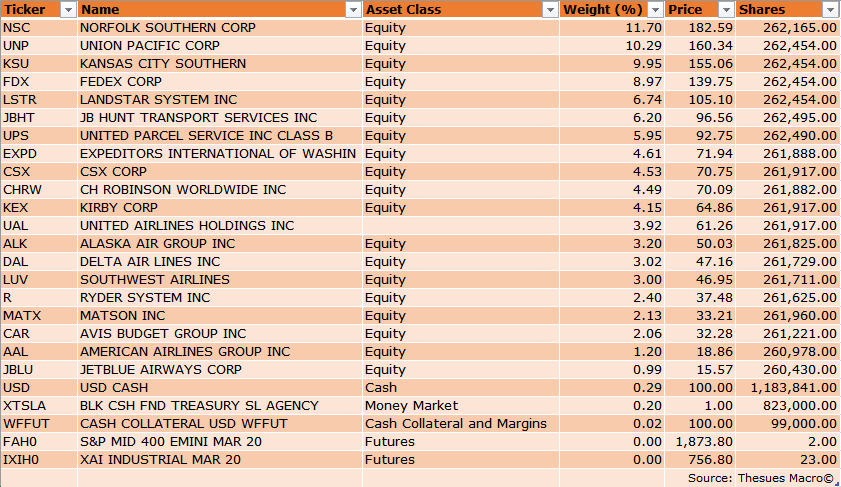Viewport: 841px width, 487px height.
Task: Select the Ticker header cell
Action: [x=39, y=10]
